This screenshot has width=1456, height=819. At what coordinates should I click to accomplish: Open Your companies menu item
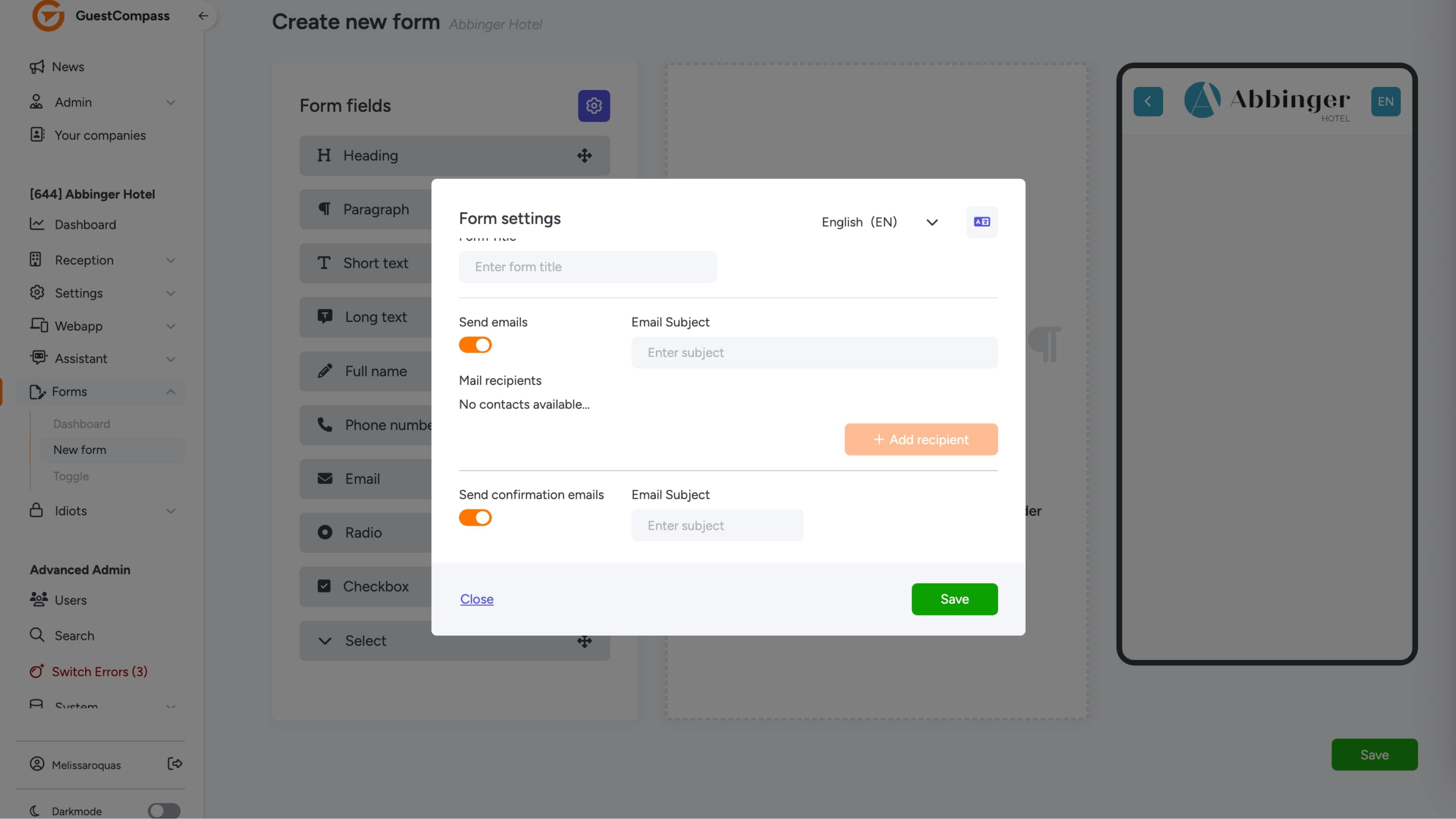(101, 135)
